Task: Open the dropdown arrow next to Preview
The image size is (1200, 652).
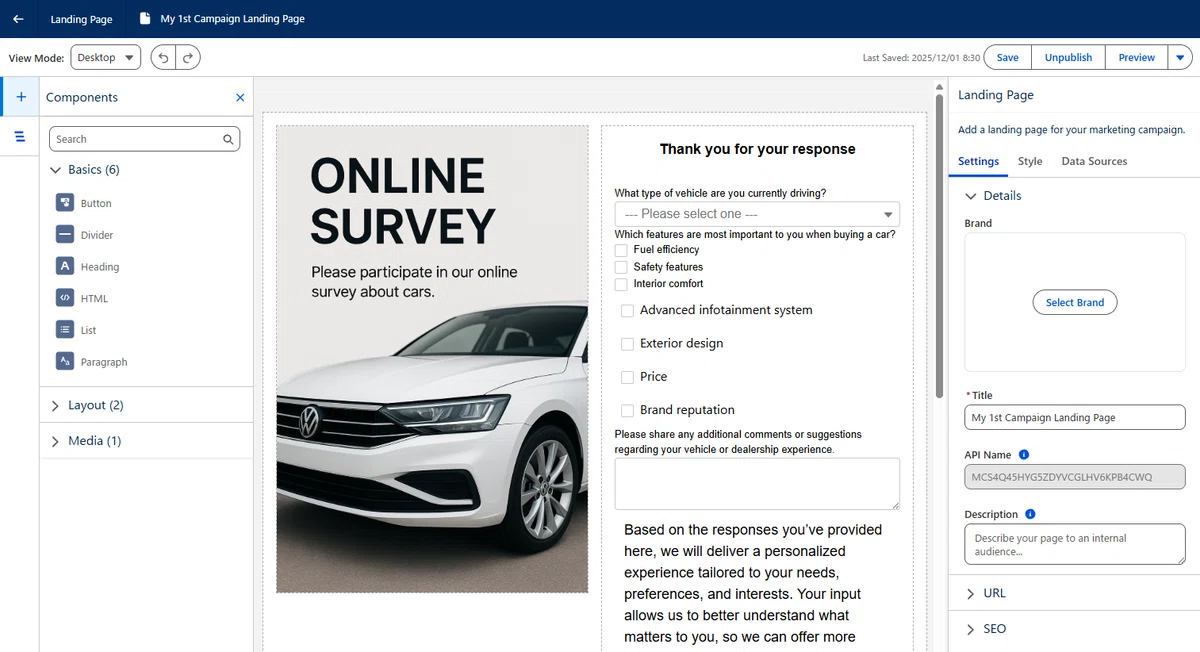Action: pos(1180,58)
